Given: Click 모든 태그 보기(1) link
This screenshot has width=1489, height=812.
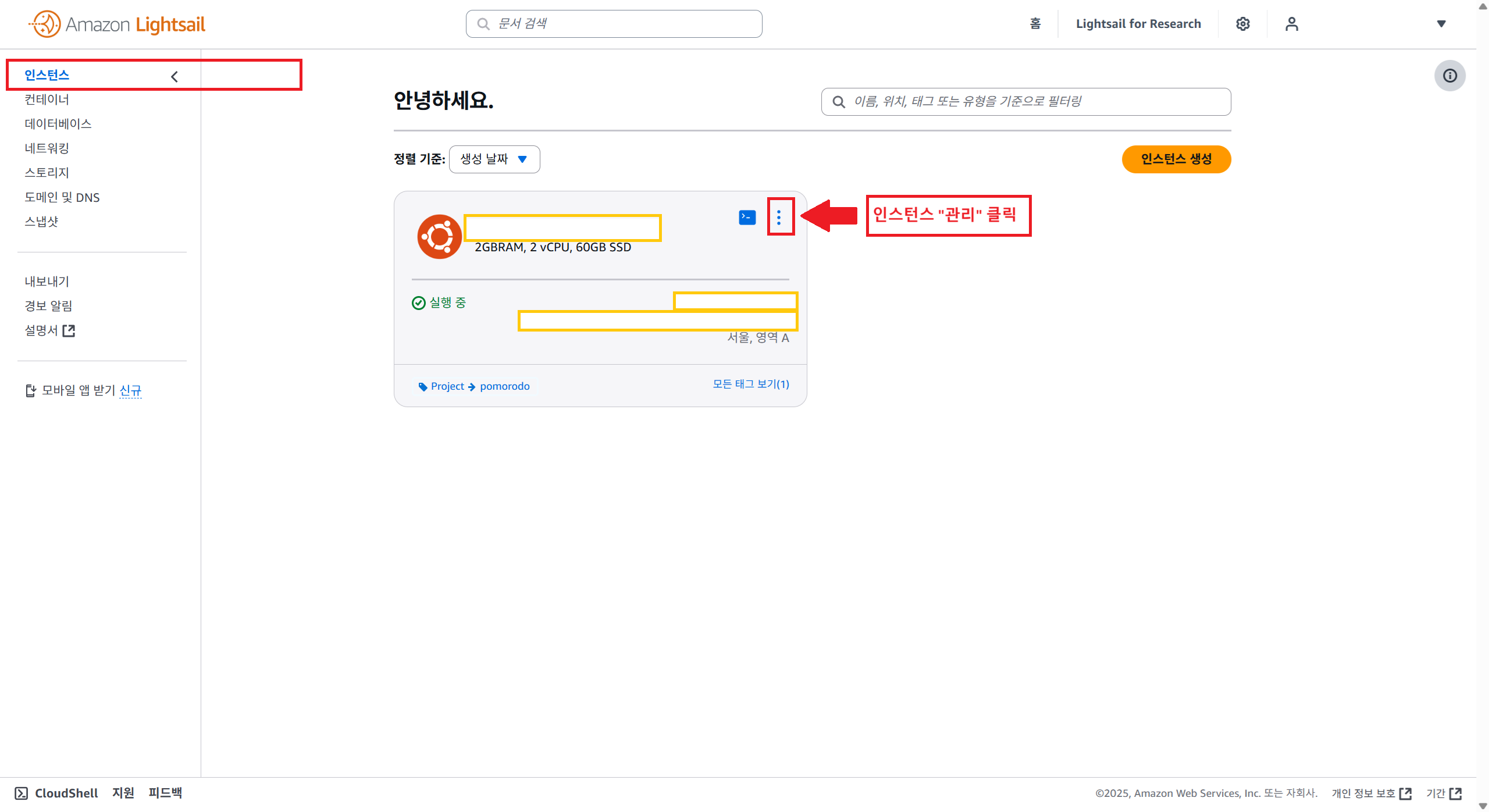Looking at the screenshot, I should (750, 384).
